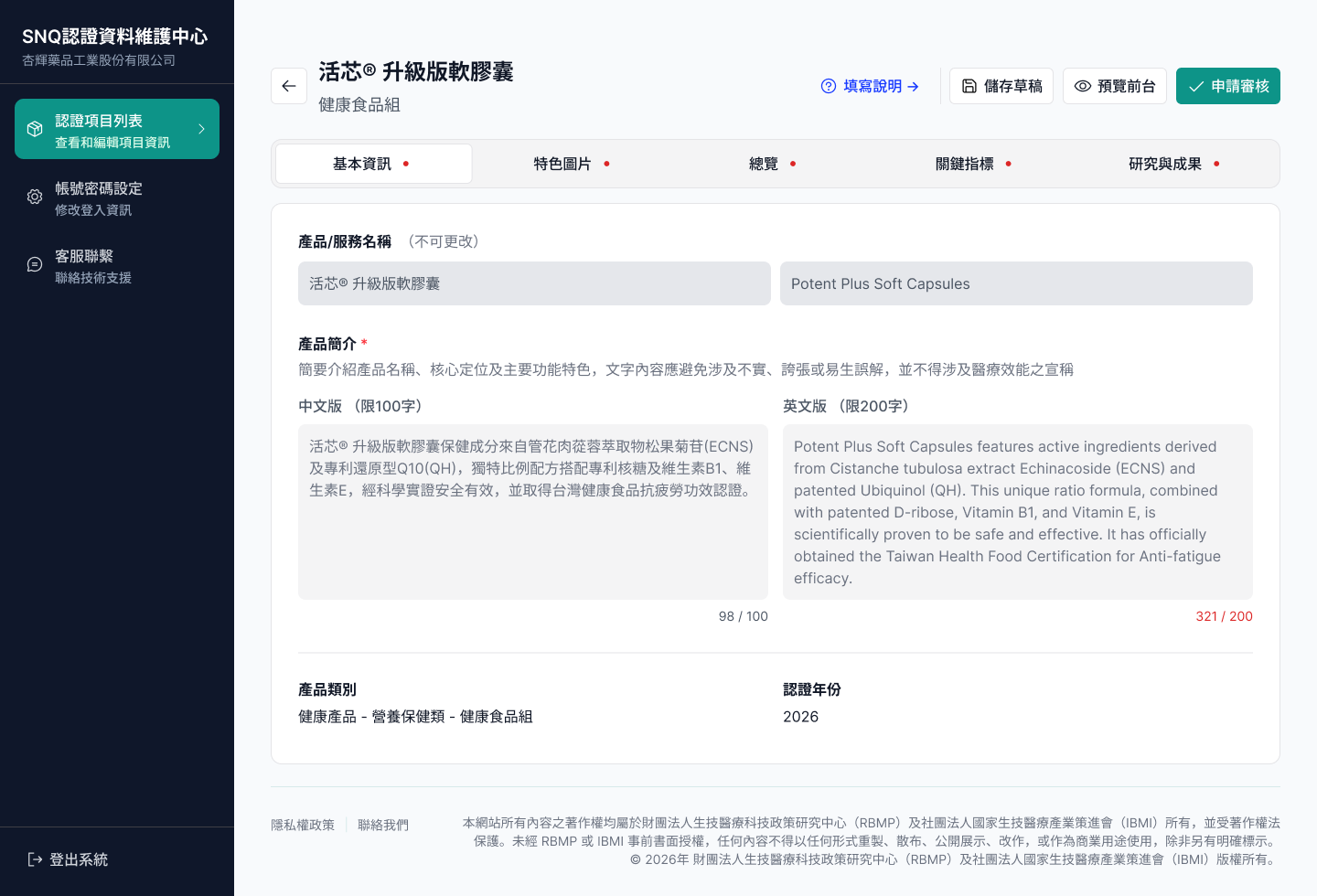The width and height of the screenshot is (1317, 896).
Task: Switch to the 特色圖片 tab
Action: (562, 163)
